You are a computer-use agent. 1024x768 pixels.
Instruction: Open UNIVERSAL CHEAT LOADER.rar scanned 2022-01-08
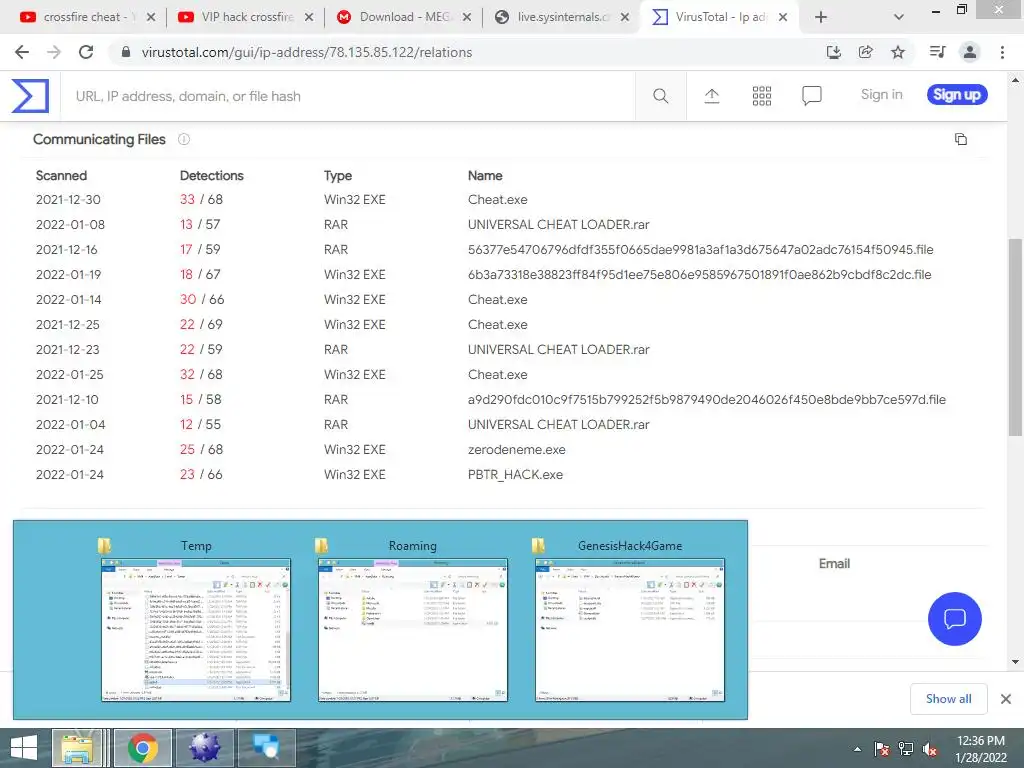[x=558, y=225]
